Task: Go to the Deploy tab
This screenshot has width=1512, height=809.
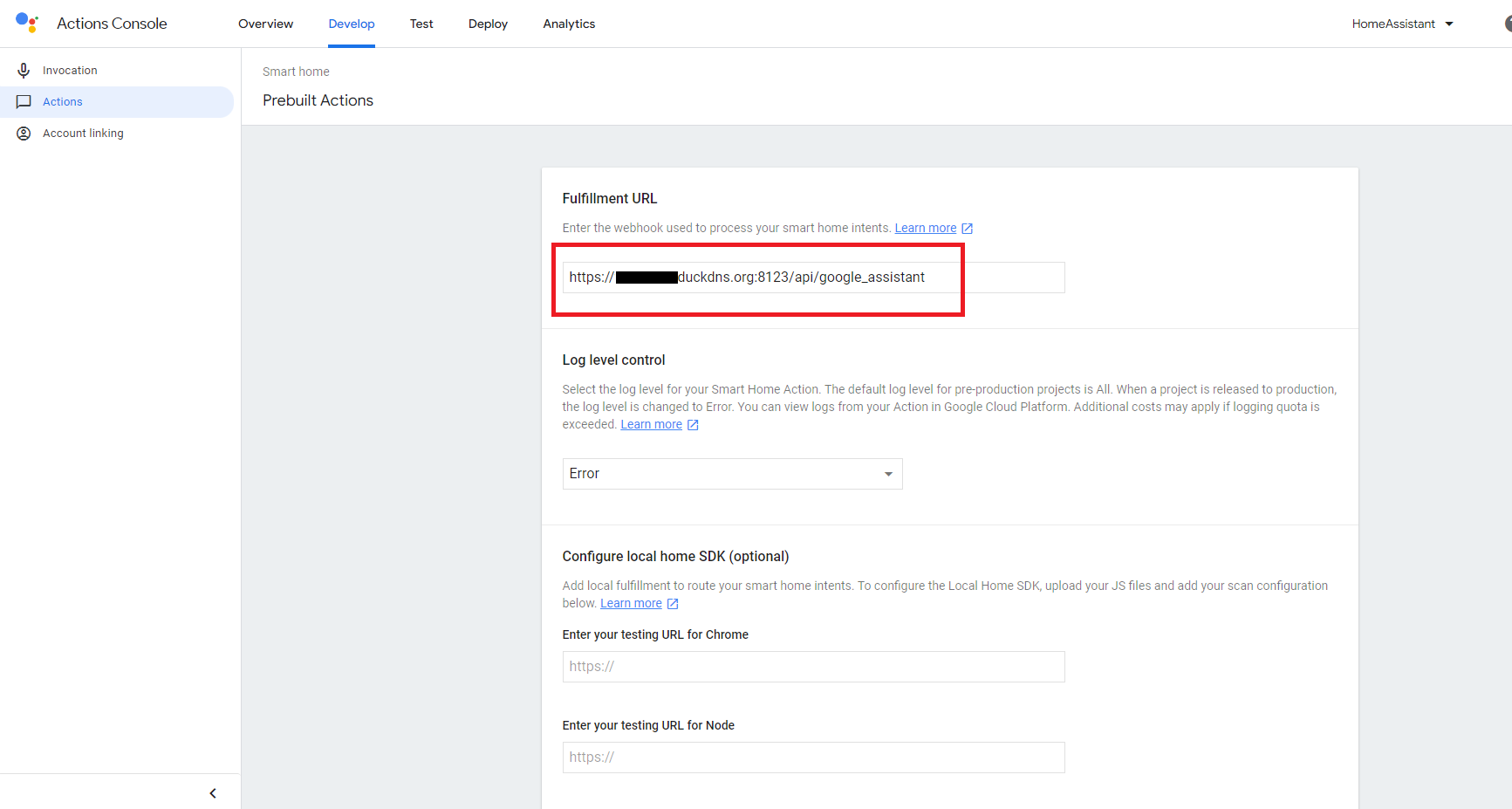Action: pyautogui.click(x=488, y=24)
